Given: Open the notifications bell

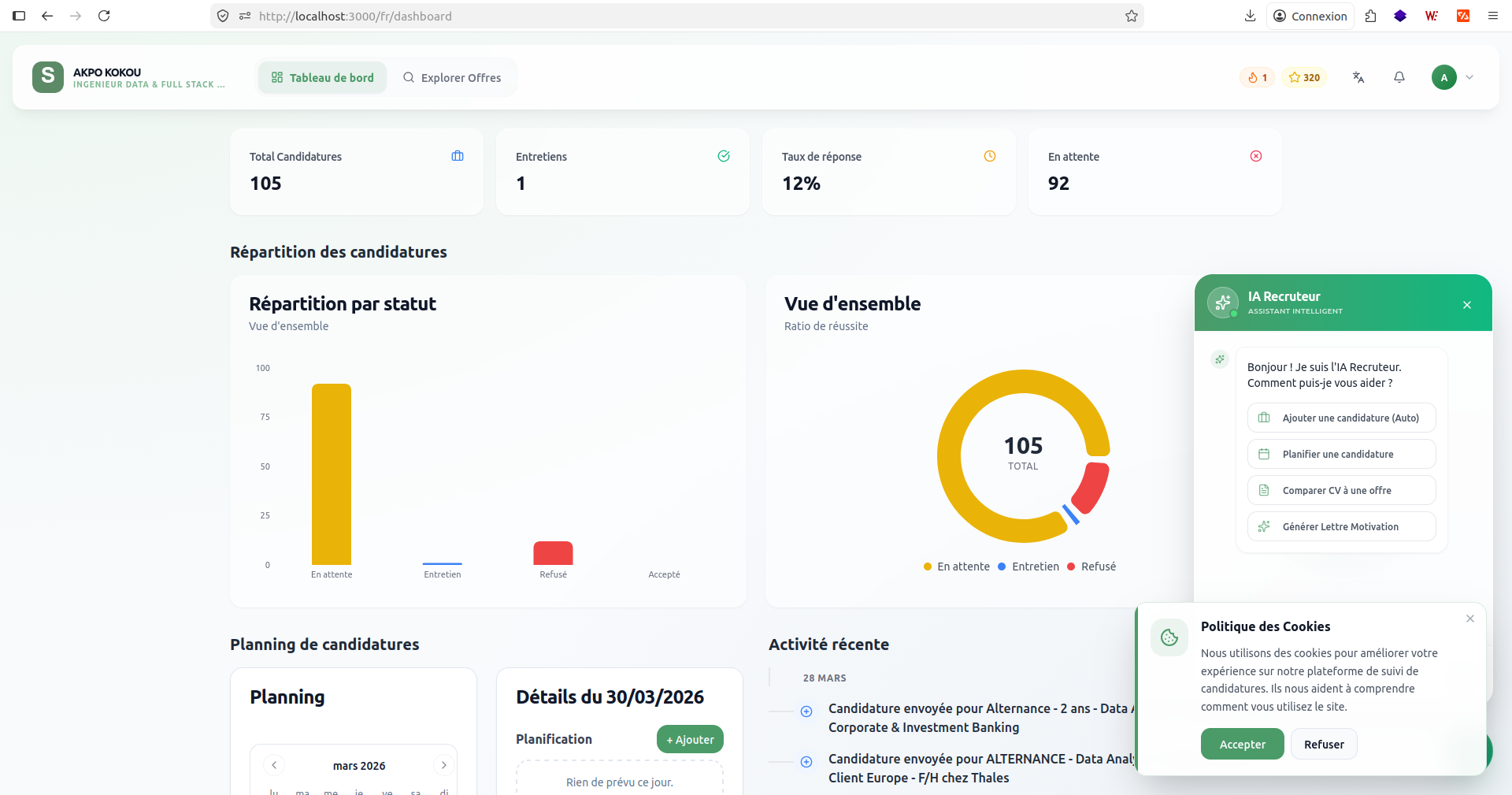Looking at the screenshot, I should pyautogui.click(x=1399, y=77).
